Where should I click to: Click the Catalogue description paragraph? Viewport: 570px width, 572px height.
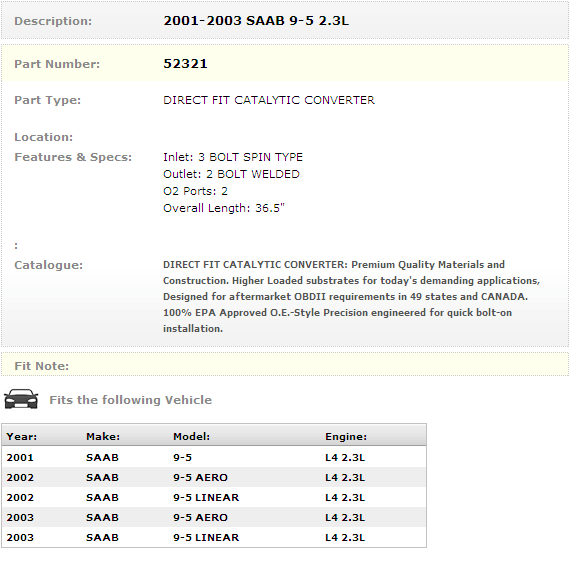(352, 297)
